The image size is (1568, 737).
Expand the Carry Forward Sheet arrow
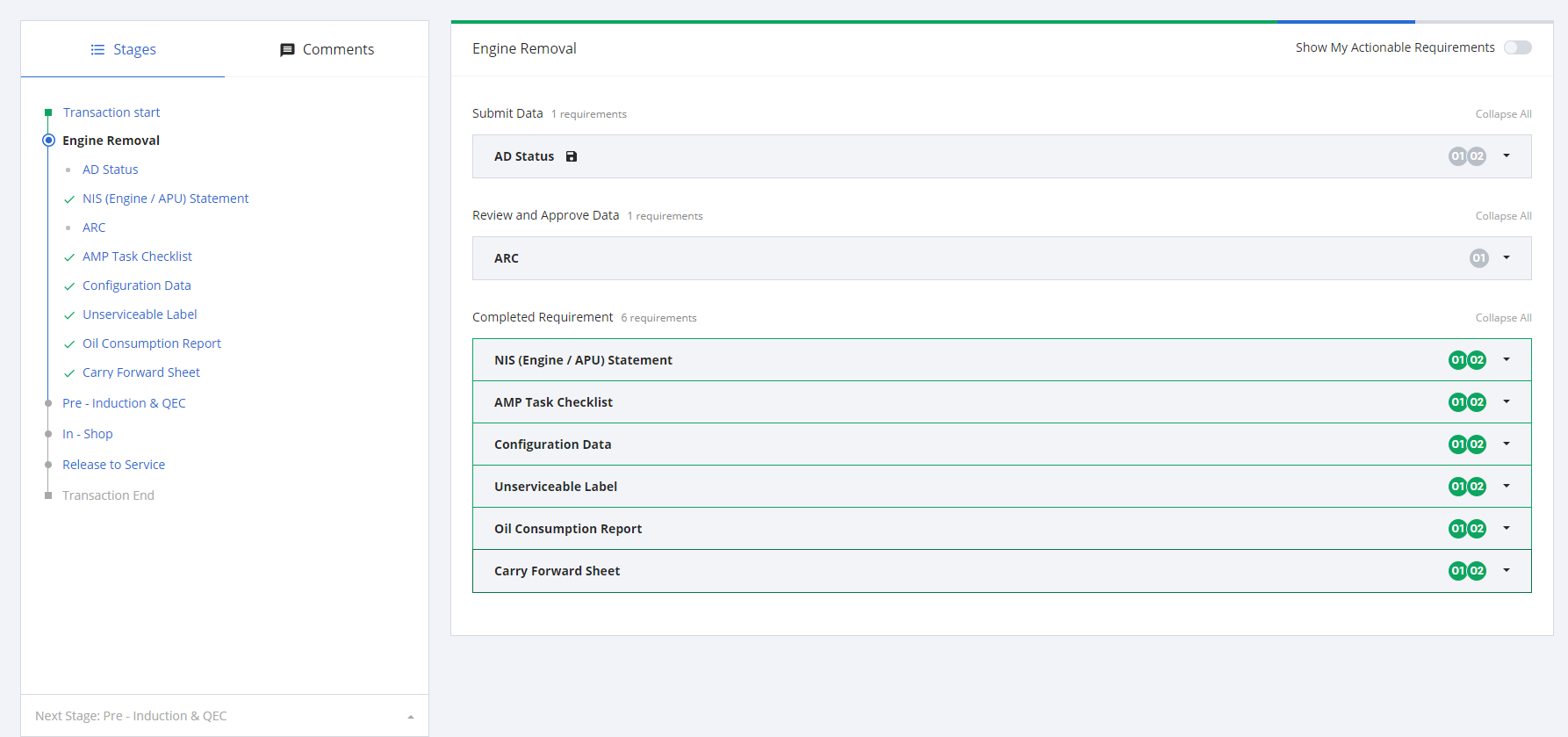coord(1507,570)
